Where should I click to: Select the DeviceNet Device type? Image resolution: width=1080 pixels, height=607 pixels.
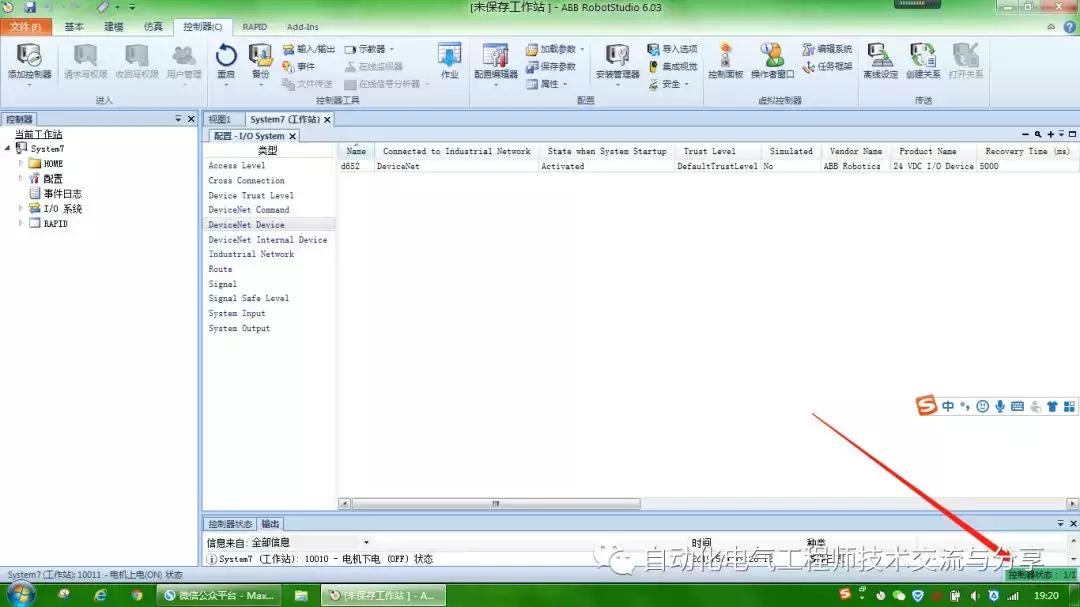coord(247,225)
